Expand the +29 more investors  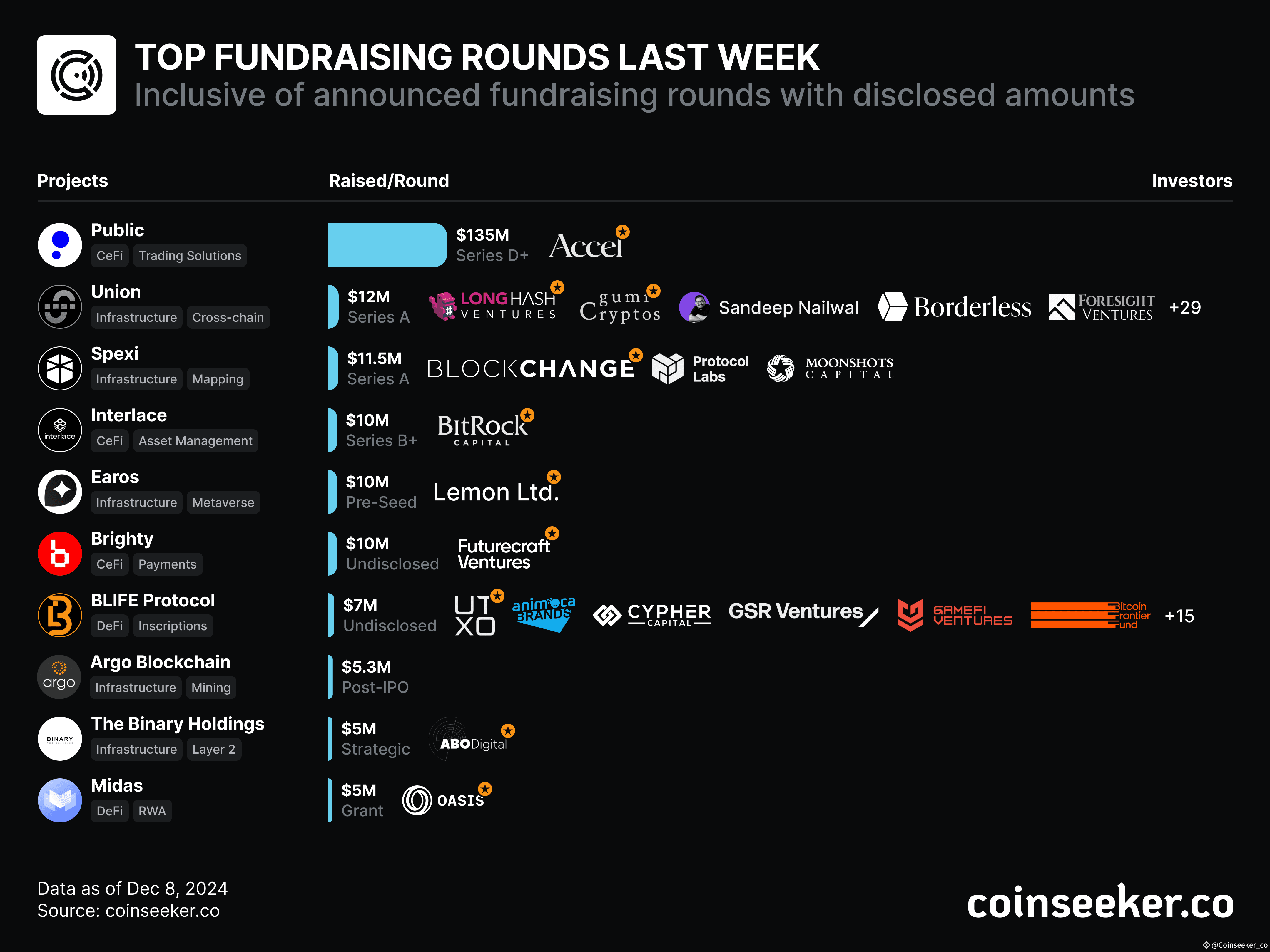(x=1184, y=308)
